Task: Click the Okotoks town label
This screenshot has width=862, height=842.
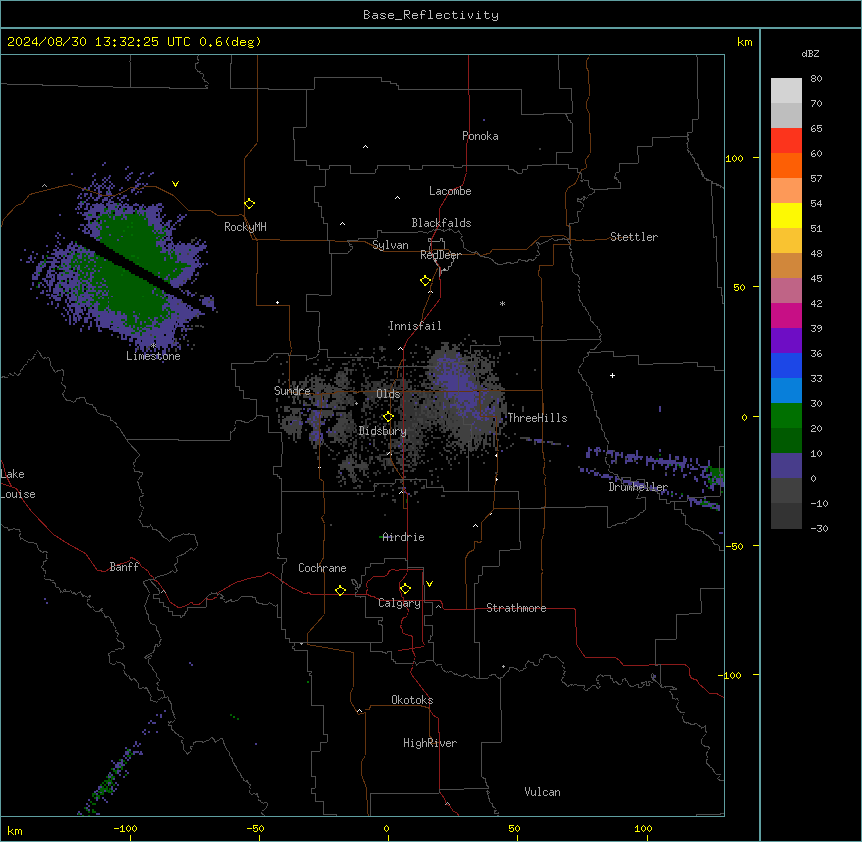Action: pyautogui.click(x=412, y=700)
